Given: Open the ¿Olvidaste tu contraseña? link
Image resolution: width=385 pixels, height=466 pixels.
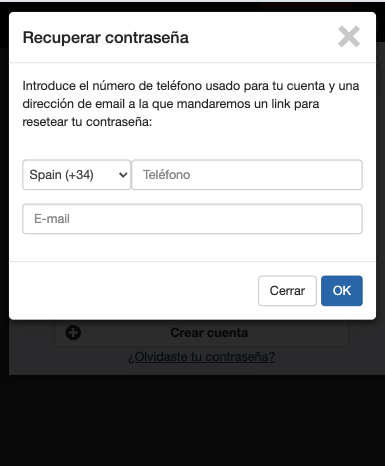Looking at the screenshot, I should click(202, 357).
